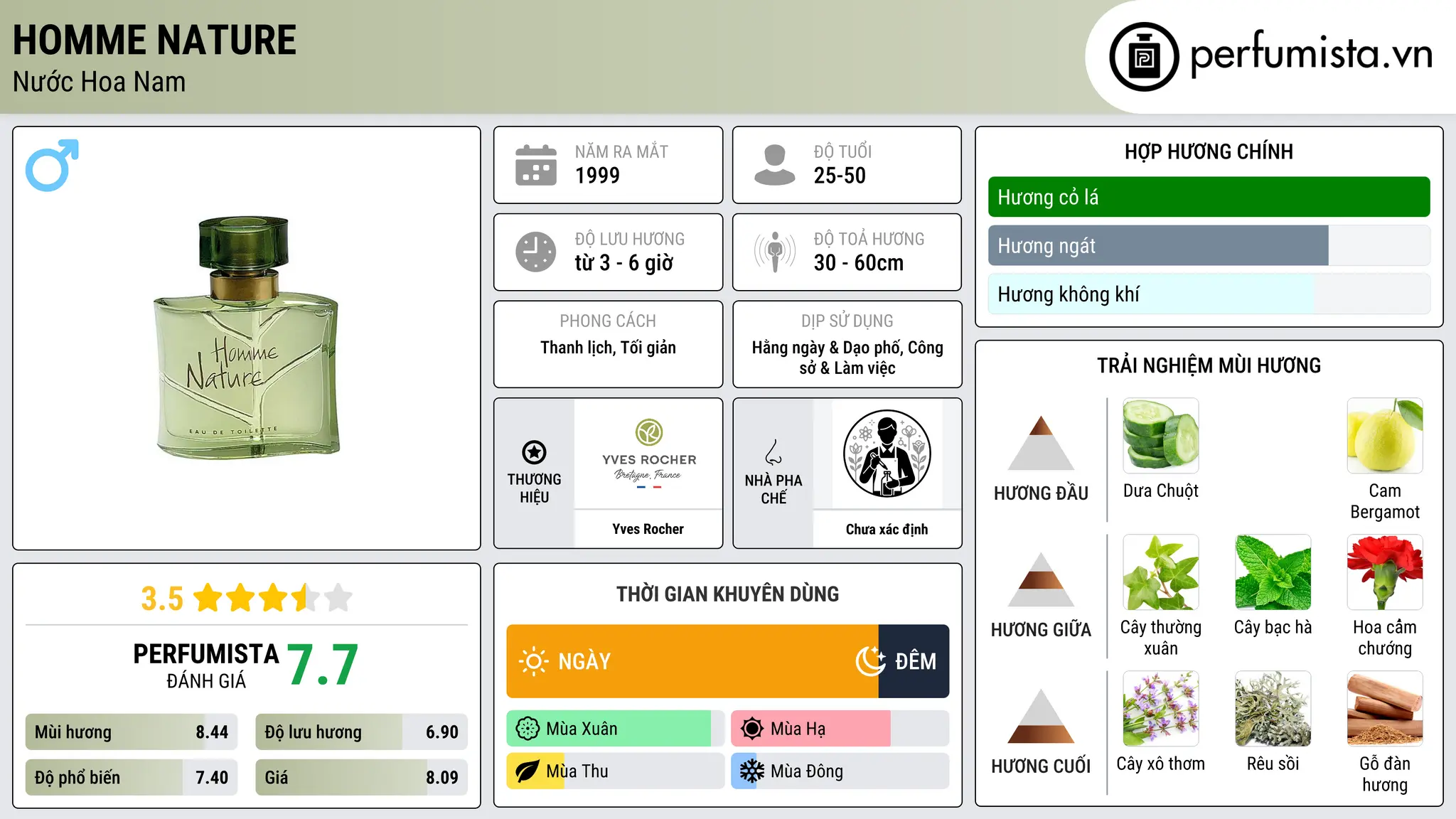Click the blue male gender symbol
Screen dimensions: 1456x819
(52, 165)
